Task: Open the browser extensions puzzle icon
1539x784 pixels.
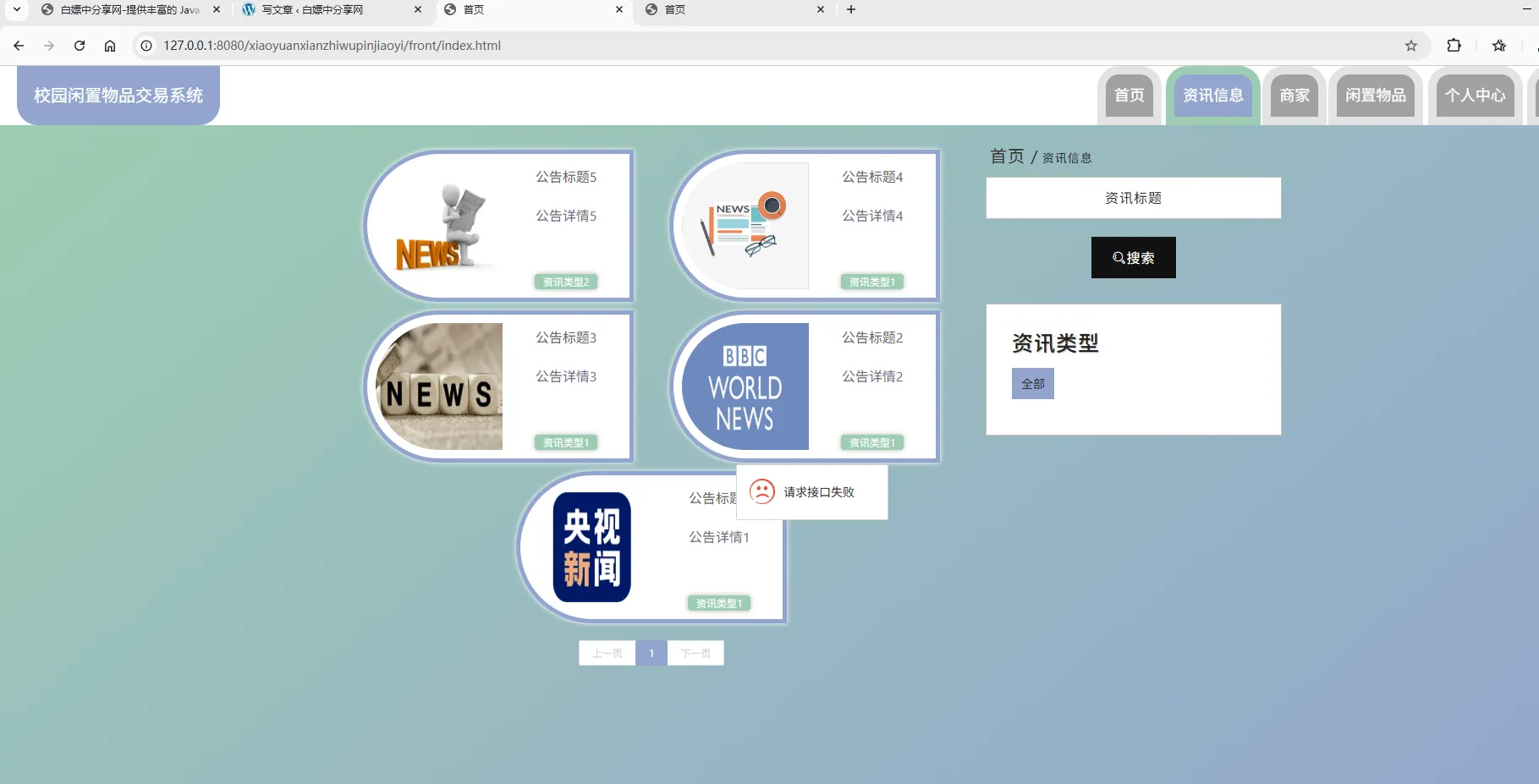Action: [1454, 46]
